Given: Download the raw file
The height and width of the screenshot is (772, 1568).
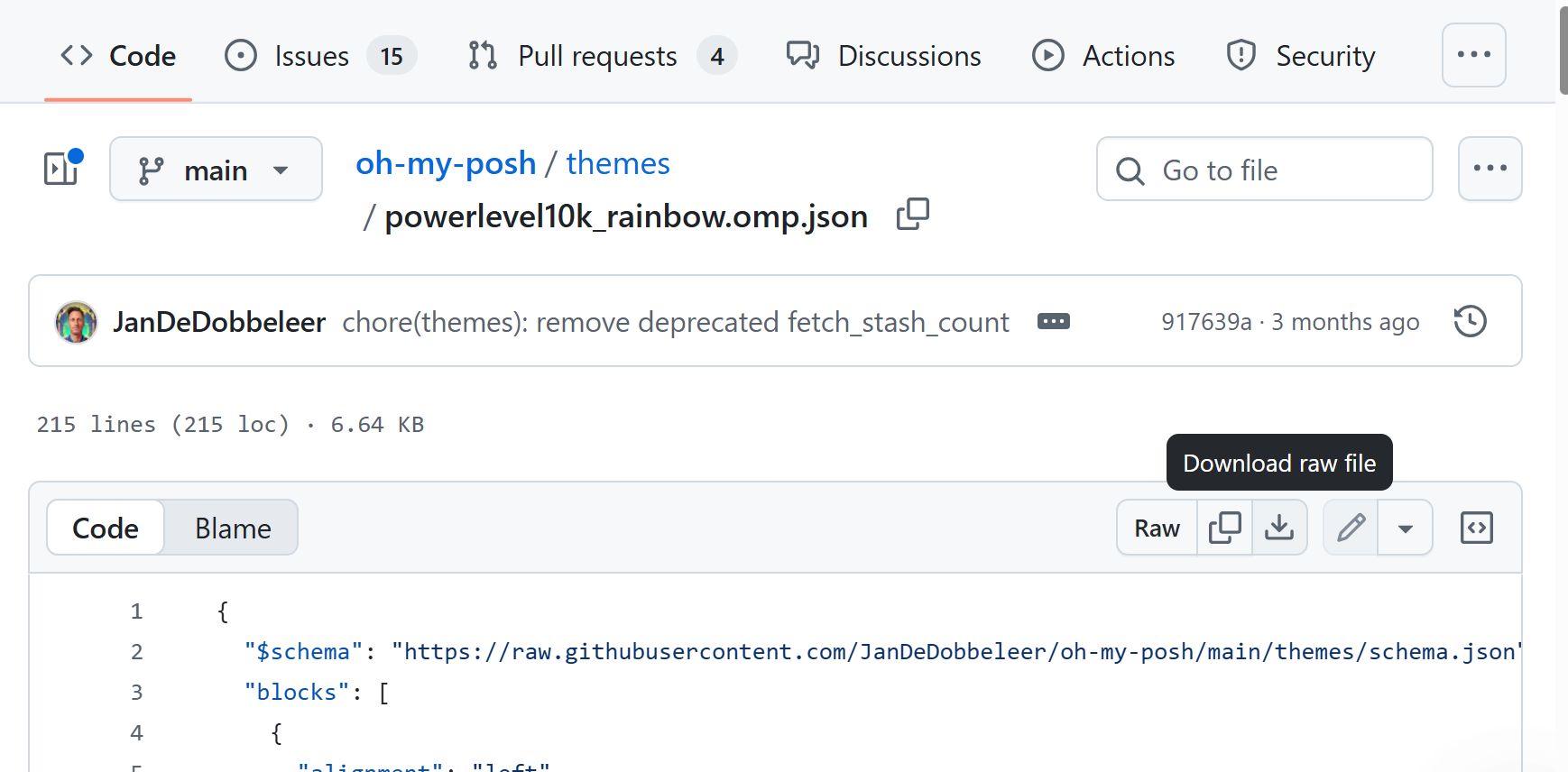Looking at the screenshot, I should point(1279,528).
